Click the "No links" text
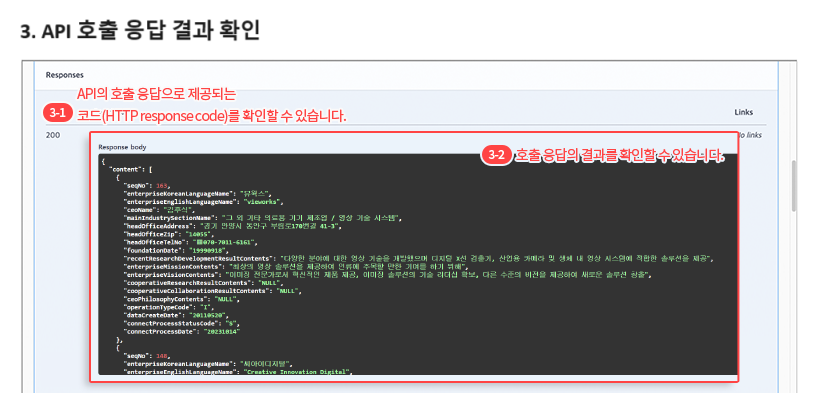This screenshot has width=820, height=393. pyautogui.click(x=750, y=135)
